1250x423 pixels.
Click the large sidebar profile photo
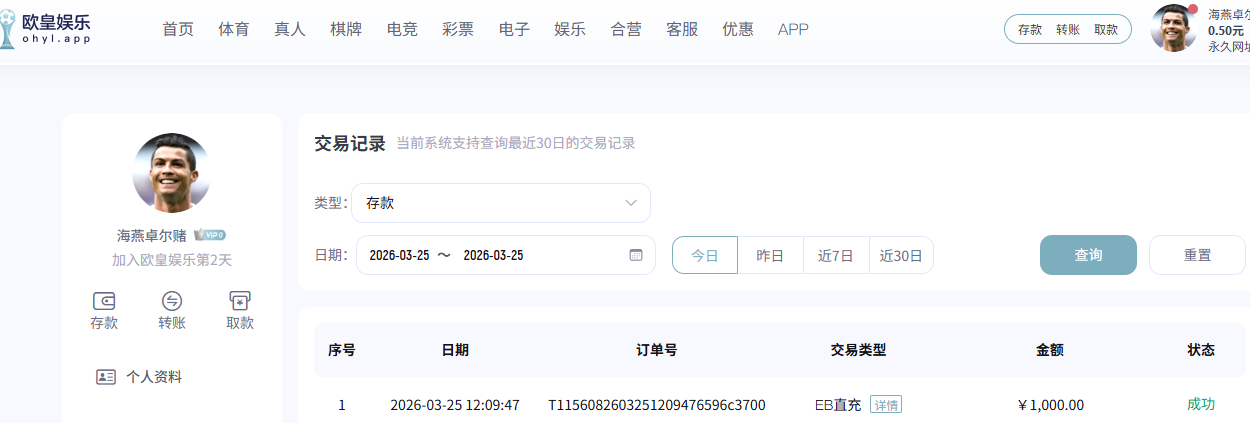[172, 172]
